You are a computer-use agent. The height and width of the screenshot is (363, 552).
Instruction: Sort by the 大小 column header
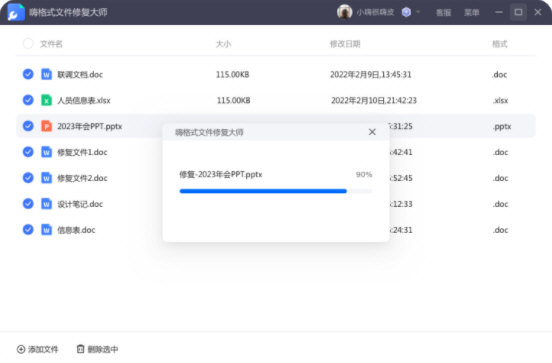pos(223,44)
